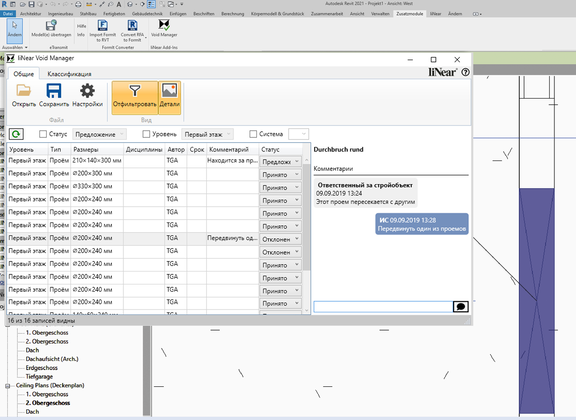Send comment with speech bubble button

pos(461,306)
